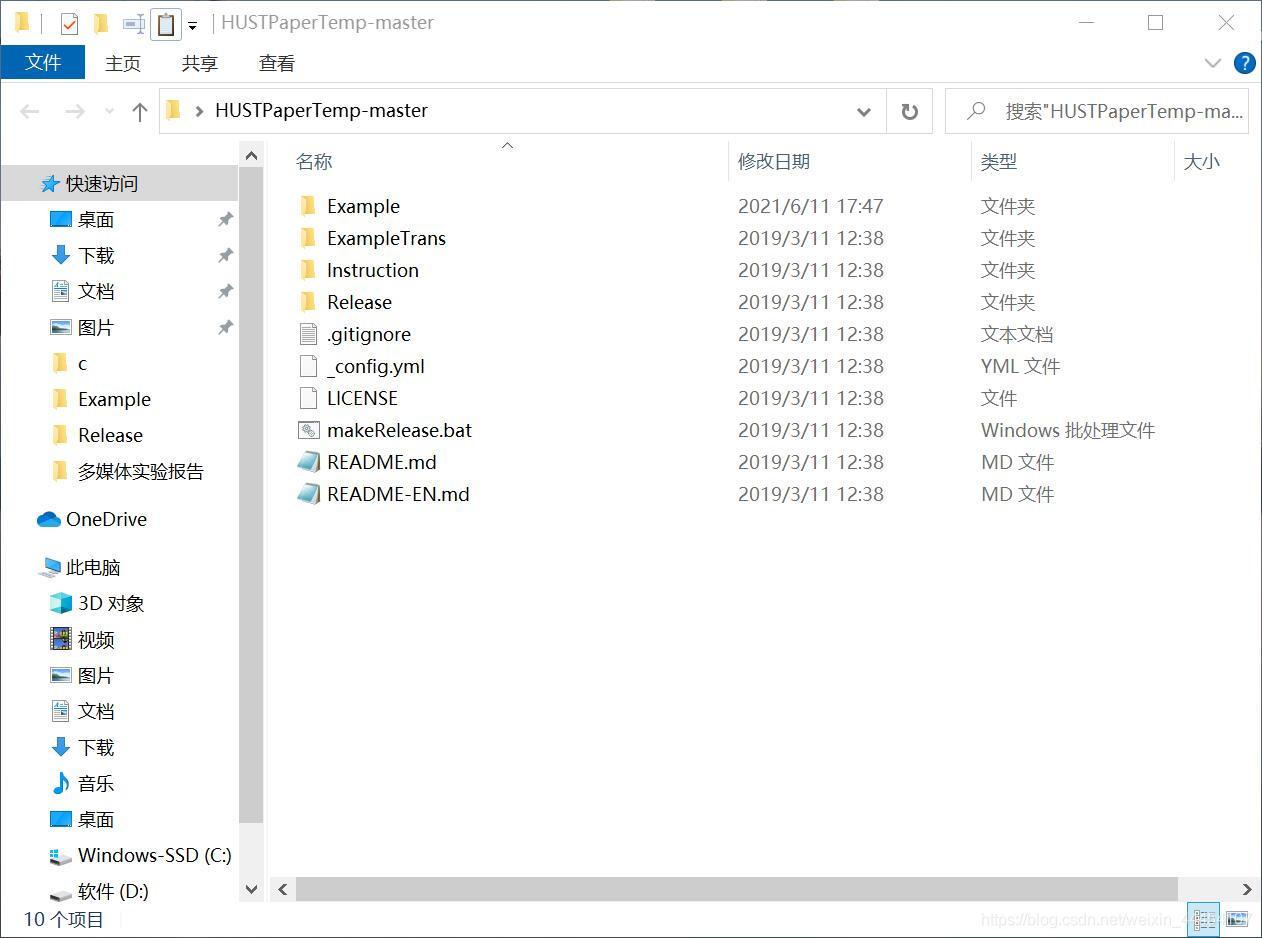The image size is (1262, 938).
Task: Open pinned 下载 under 快速访问
Action: click(82, 255)
